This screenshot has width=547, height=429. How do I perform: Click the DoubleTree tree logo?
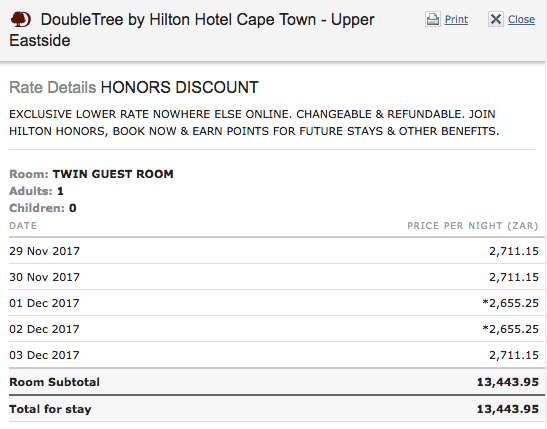click(x=21, y=19)
